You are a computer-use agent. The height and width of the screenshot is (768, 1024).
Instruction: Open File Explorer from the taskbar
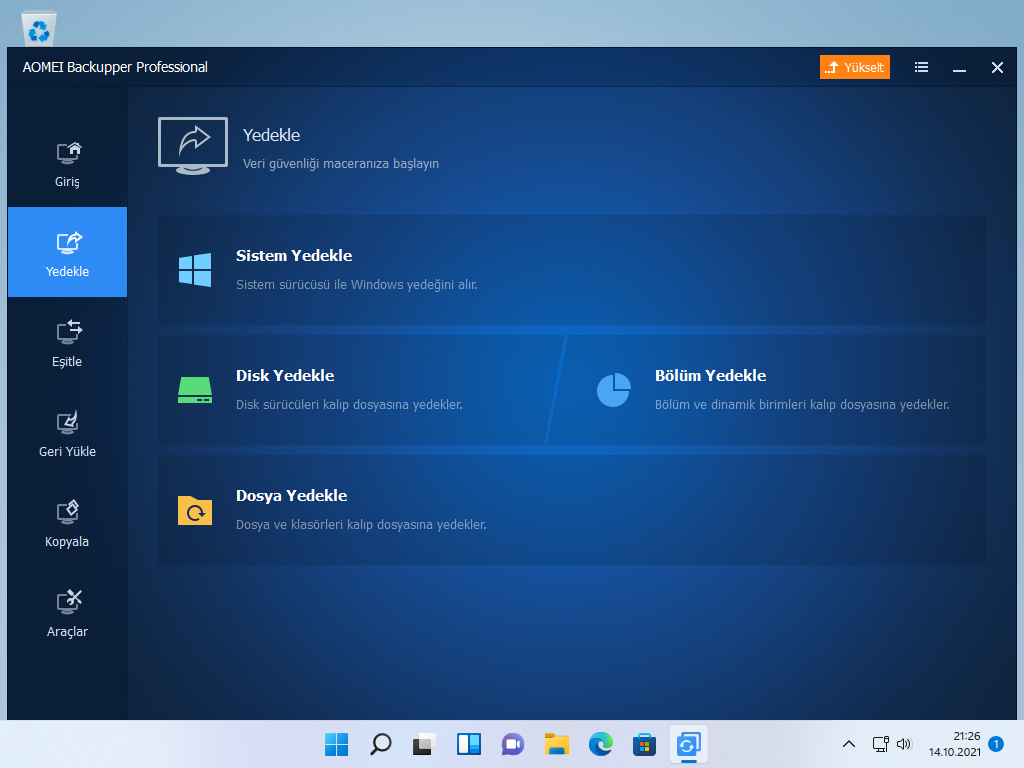tap(556, 744)
